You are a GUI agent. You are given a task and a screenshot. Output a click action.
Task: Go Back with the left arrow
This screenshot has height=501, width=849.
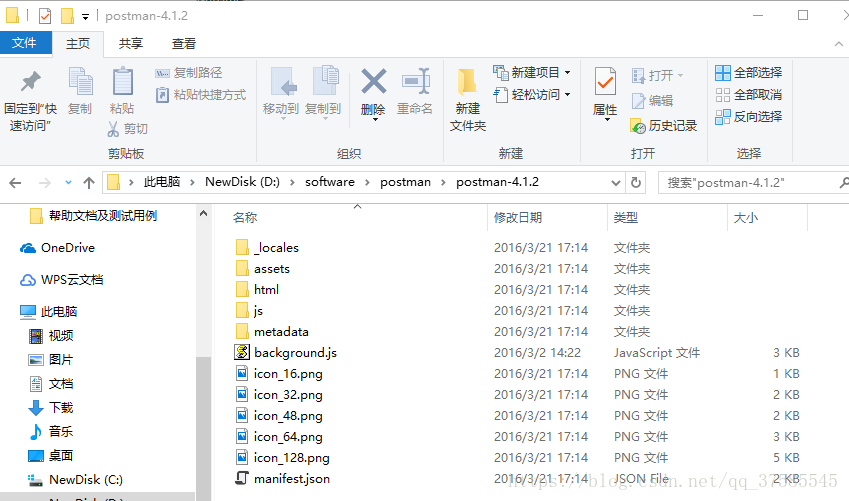tap(15, 183)
